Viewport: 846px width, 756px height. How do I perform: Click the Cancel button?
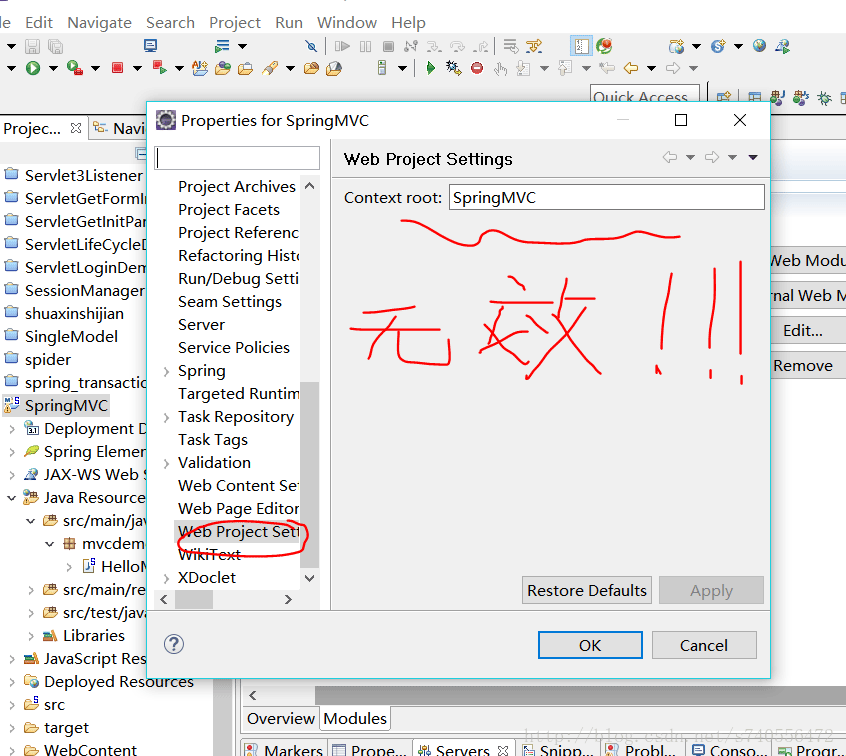pyautogui.click(x=704, y=645)
